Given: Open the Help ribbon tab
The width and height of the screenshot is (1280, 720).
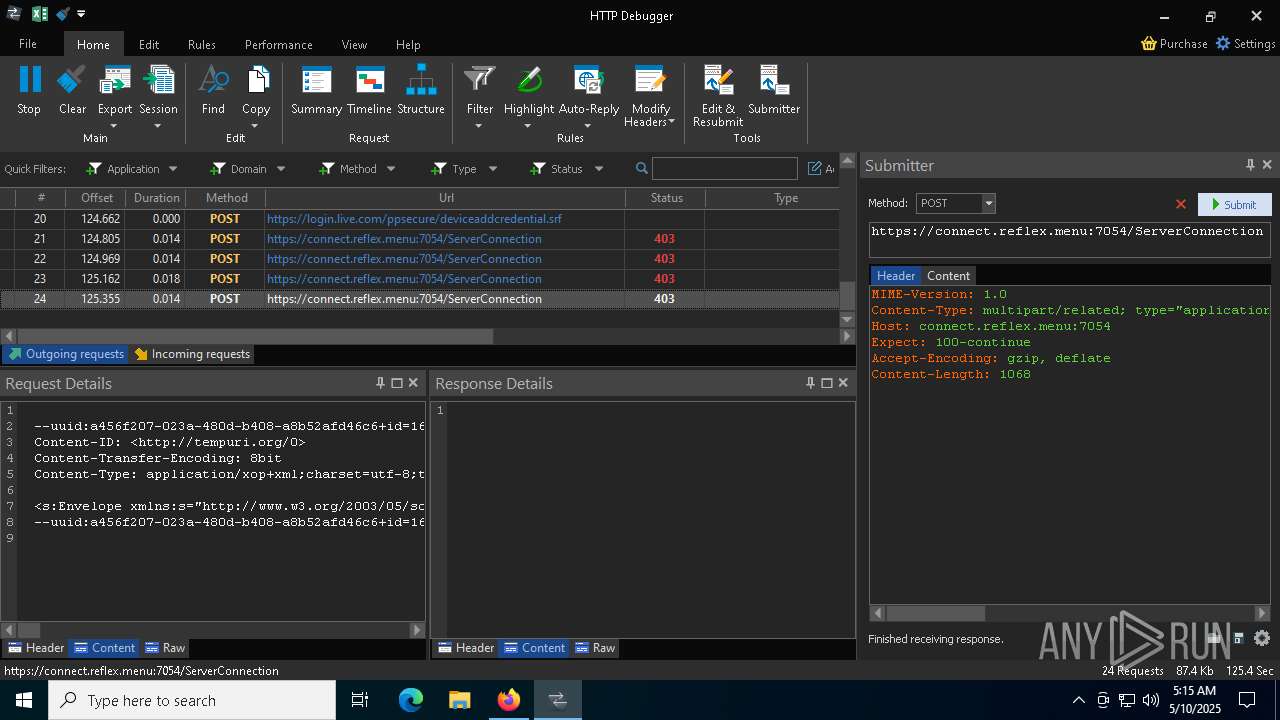Looking at the screenshot, I should 408,44.
